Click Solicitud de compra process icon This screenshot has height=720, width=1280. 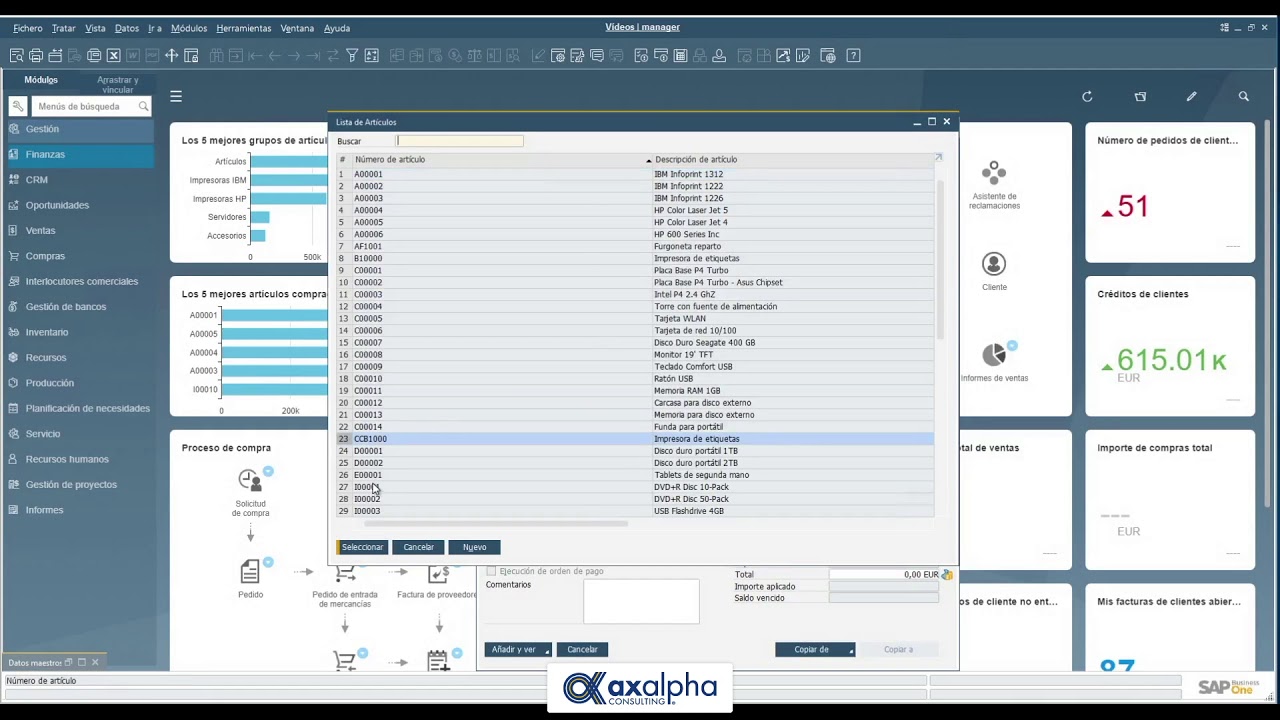pyautogui.click(x=251, y=480)
